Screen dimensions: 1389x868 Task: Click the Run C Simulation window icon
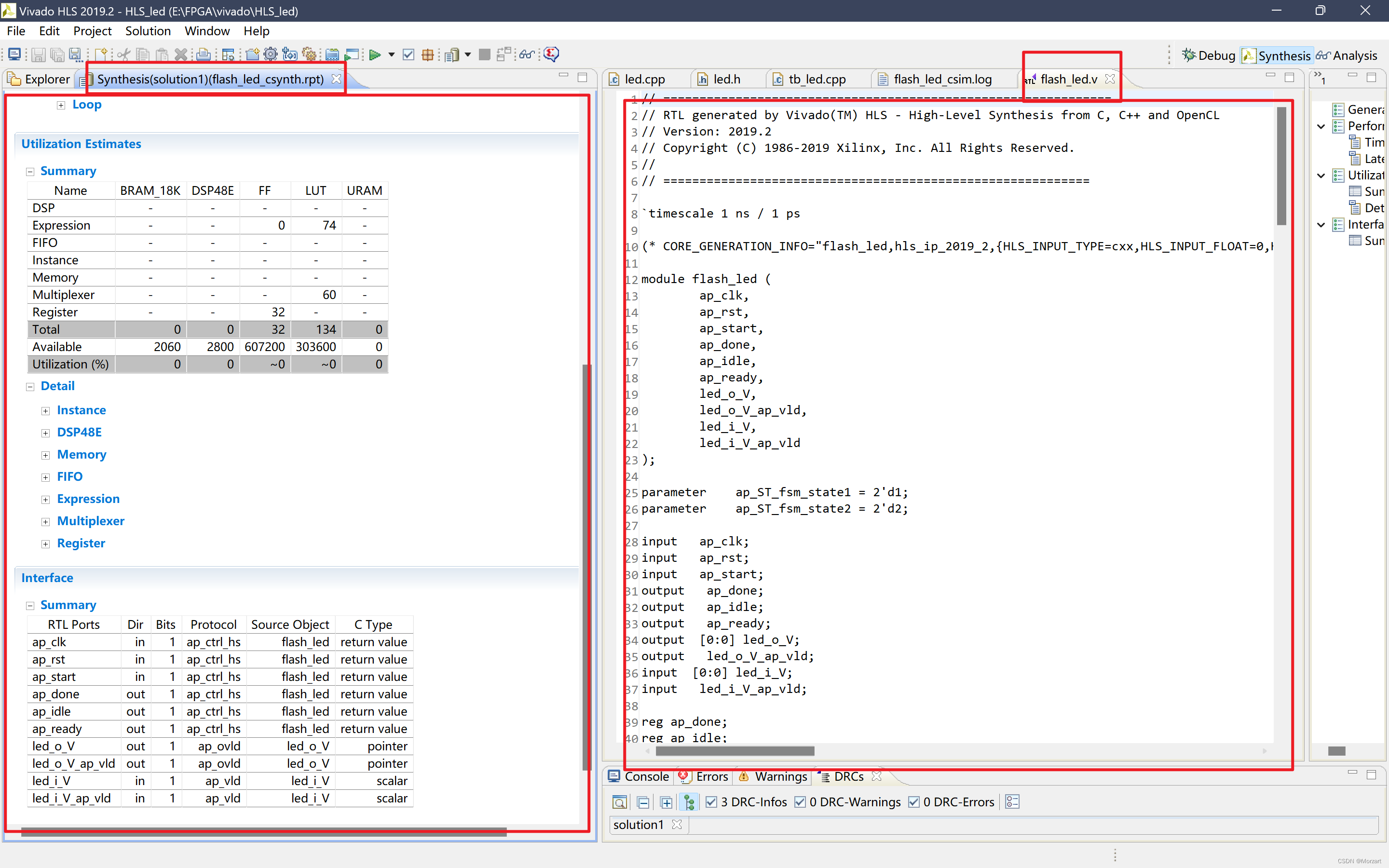pos(352,54)
